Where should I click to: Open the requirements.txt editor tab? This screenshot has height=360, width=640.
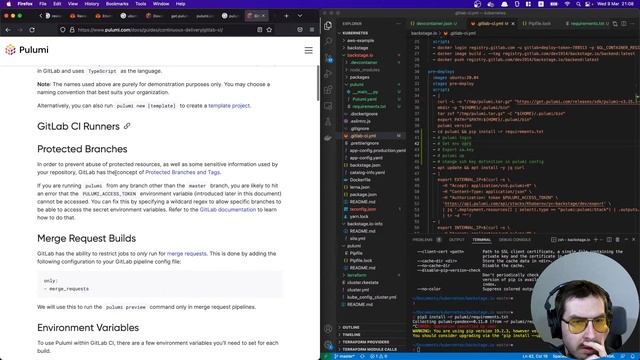click(x=587, y=24)
